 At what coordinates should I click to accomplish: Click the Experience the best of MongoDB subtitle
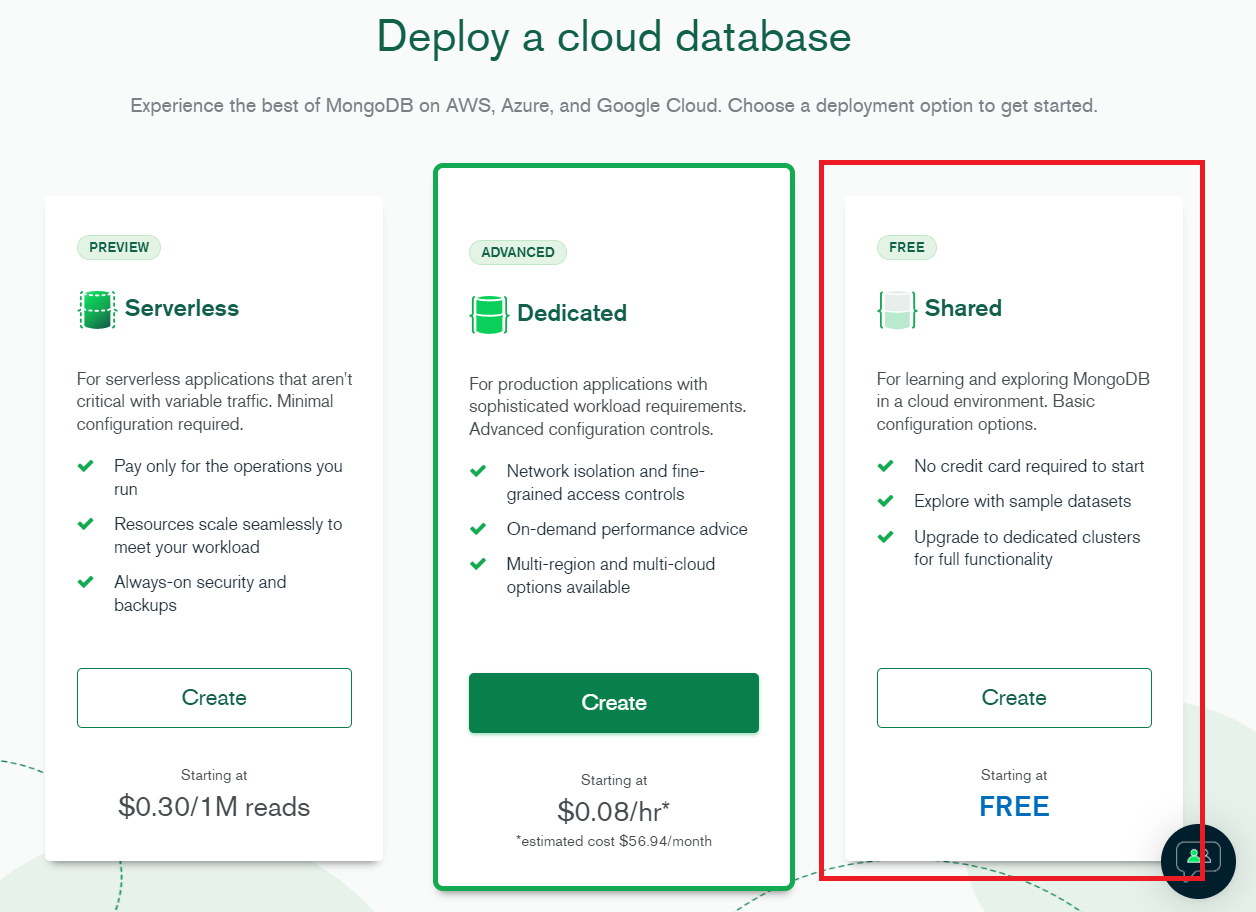[614, 105]
